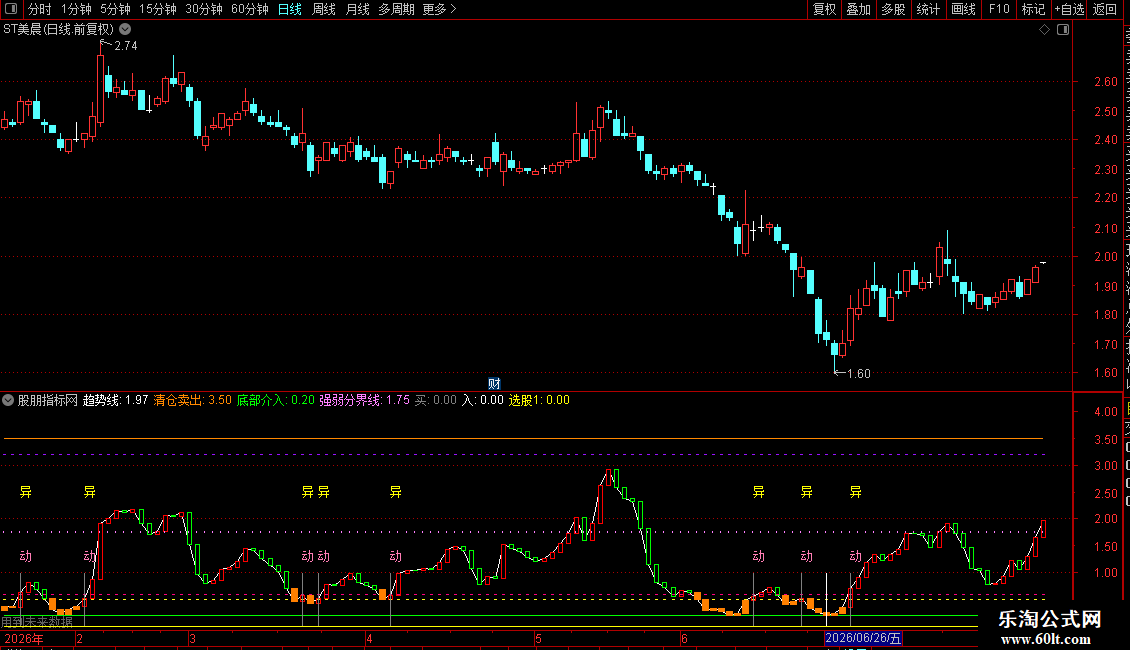The image size is (1130, 650).
Task: Click the 清仓卖出: 3.50 label
Action: (x=192, y=400)
